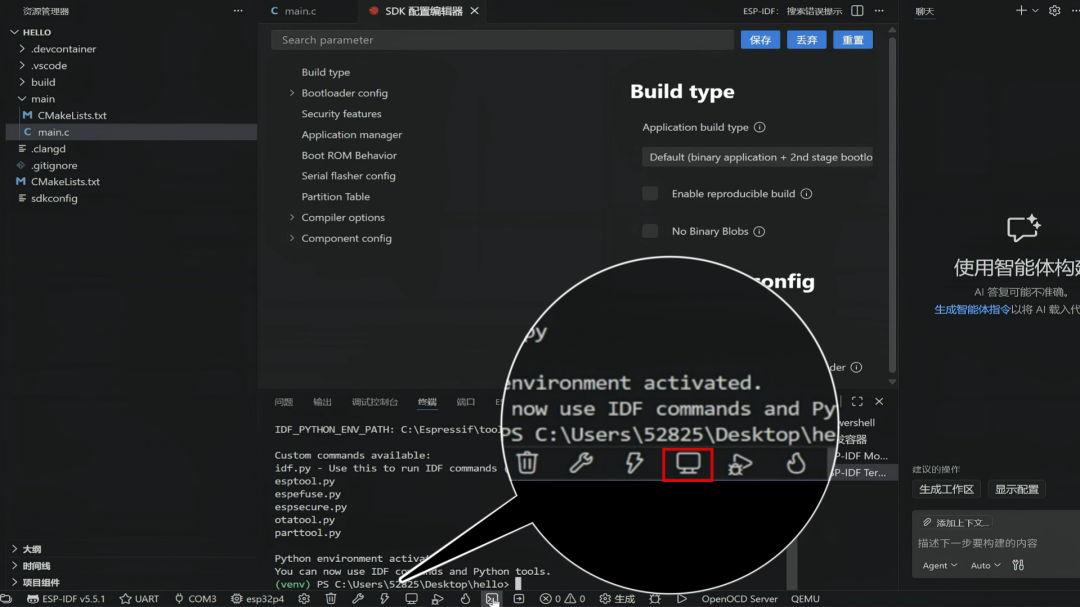The width and height of the screenshot is (1080, 607).
Task: Select the COM3 serial port status item
Action: tap(196, 599)
